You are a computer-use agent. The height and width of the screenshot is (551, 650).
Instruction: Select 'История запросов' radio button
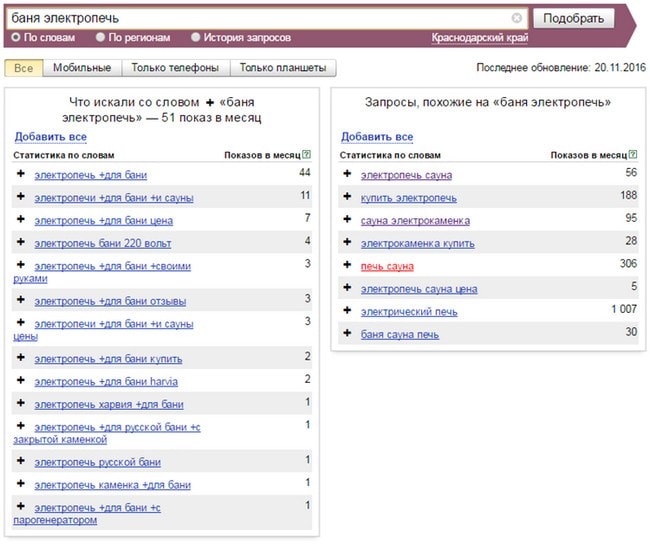point(195,37)
